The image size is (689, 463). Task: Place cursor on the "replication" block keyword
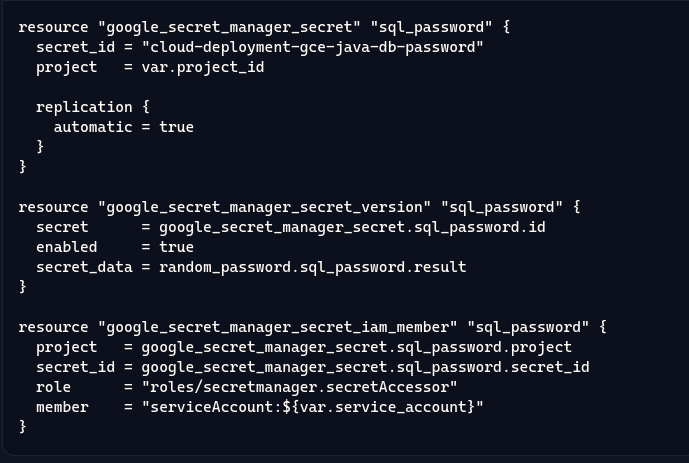point(84,107)
